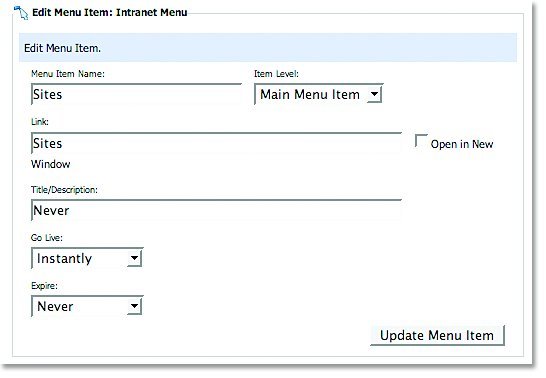This screenshot has width=546, height=378.
Task: Select the Title/Description input field
Action: point(216,210)
